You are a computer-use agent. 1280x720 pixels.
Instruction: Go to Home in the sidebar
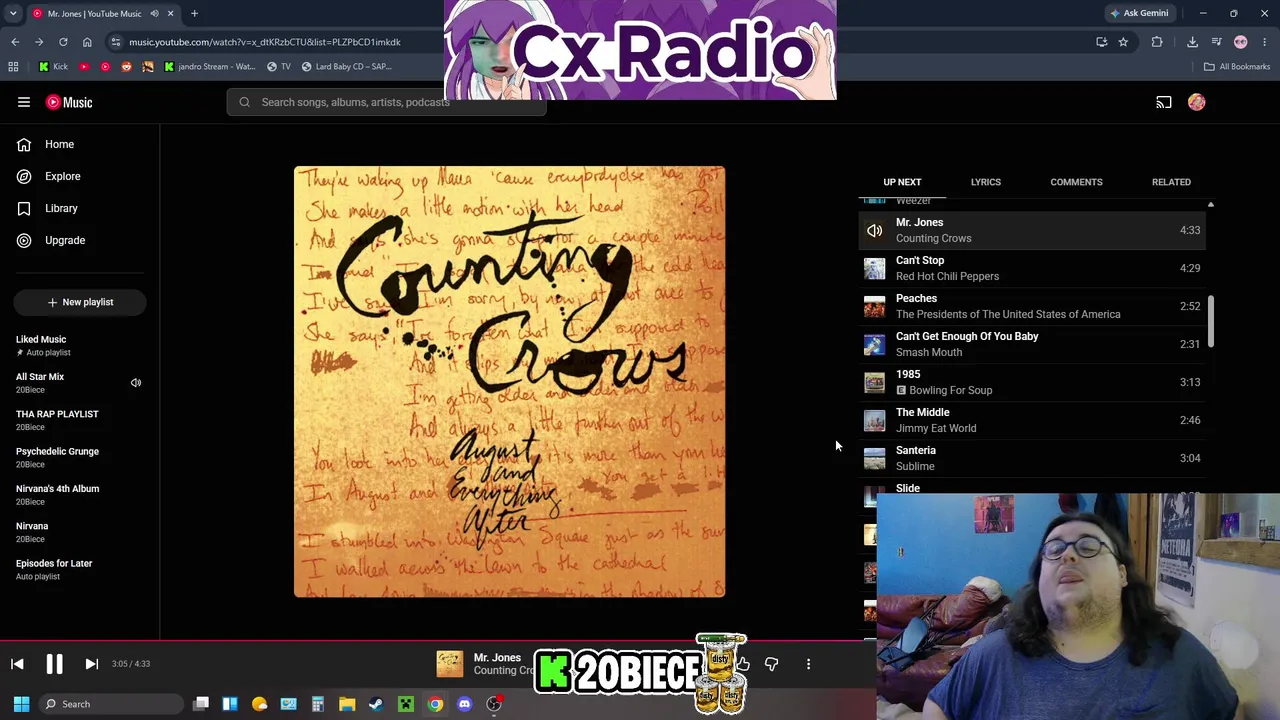tap(80, 144)
